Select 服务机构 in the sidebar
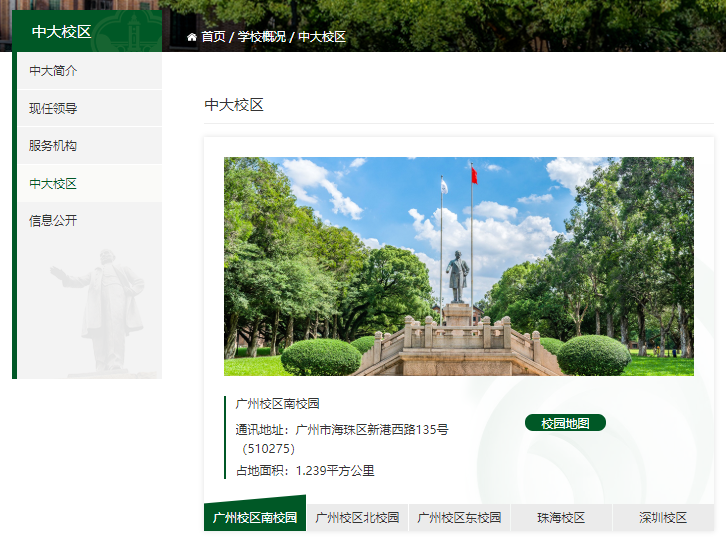The image size is (726, 541). point(90,146)
